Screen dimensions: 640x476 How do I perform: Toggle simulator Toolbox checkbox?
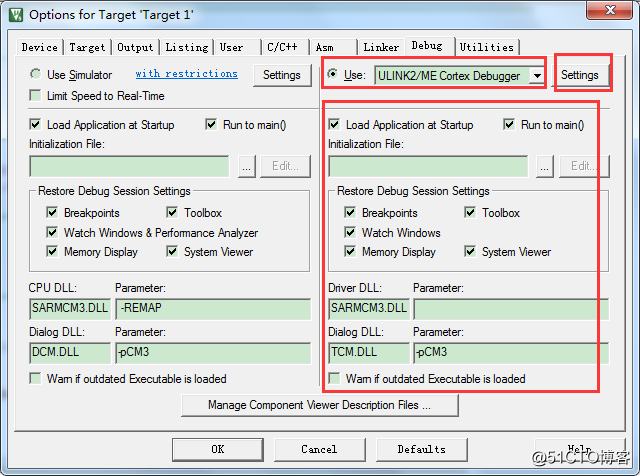172,212
